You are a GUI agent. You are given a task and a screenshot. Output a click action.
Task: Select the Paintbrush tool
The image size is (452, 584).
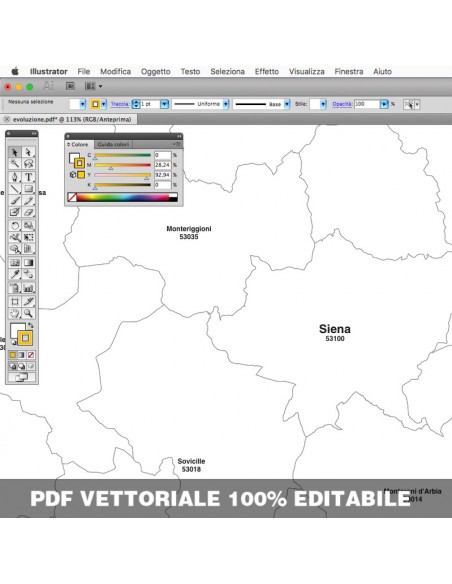coord(15,201)
